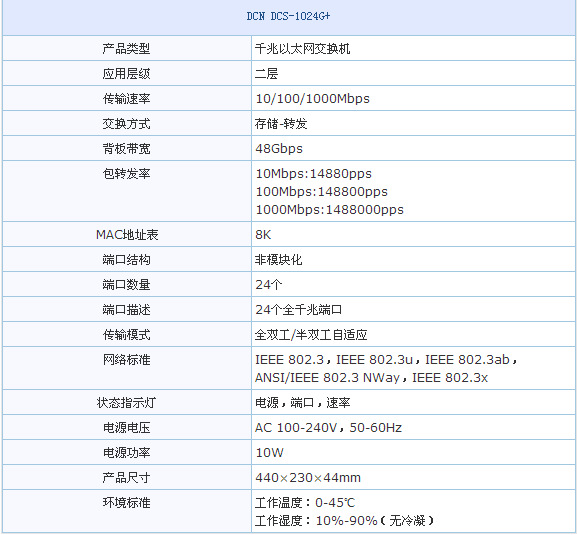Viewport: 577px width, 535px height.
Task: Select the 24个全千兆端口 value
Action: coord(299,310)
